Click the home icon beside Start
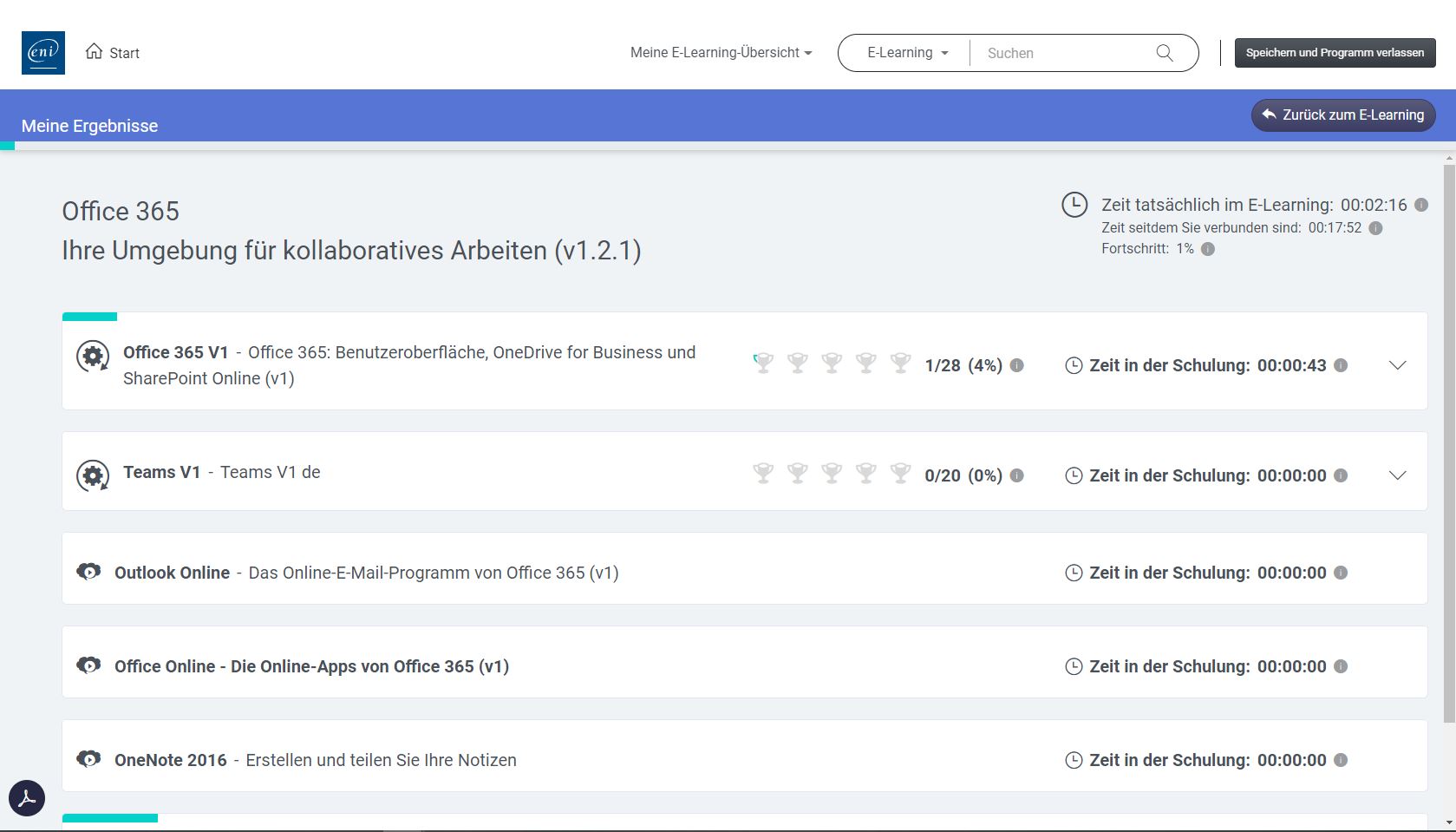1456x832 pixels. (x=94, y=52)
